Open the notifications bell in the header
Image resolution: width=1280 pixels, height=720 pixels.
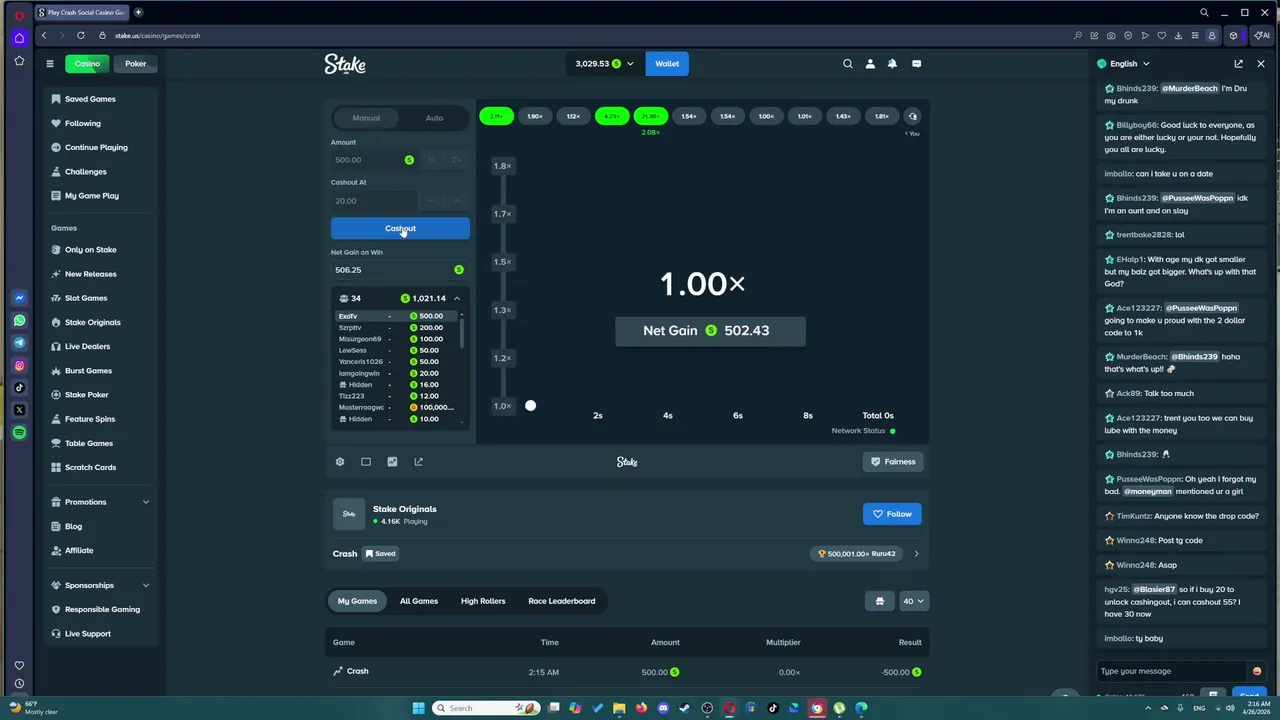[x=892, y=64]
